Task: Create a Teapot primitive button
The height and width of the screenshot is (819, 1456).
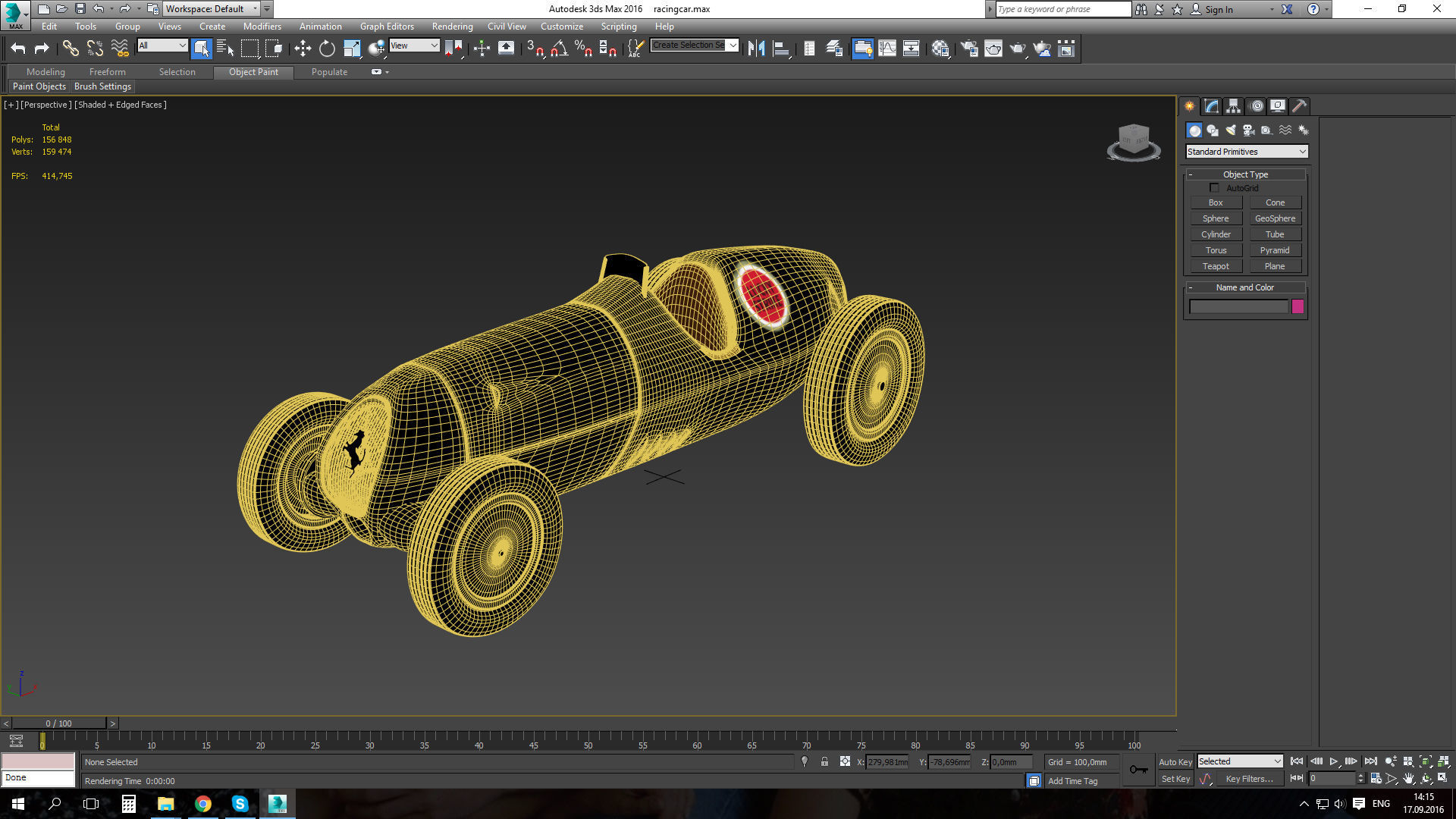Action: point(1216,266)
